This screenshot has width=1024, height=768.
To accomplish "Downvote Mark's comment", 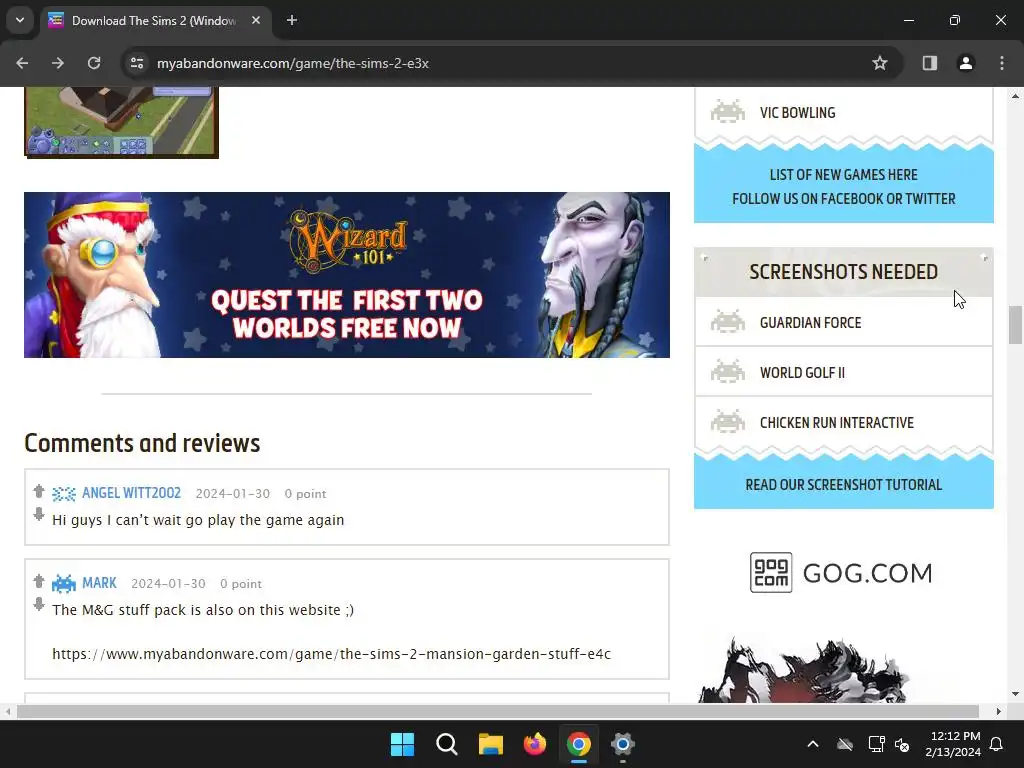I will 39,605.
